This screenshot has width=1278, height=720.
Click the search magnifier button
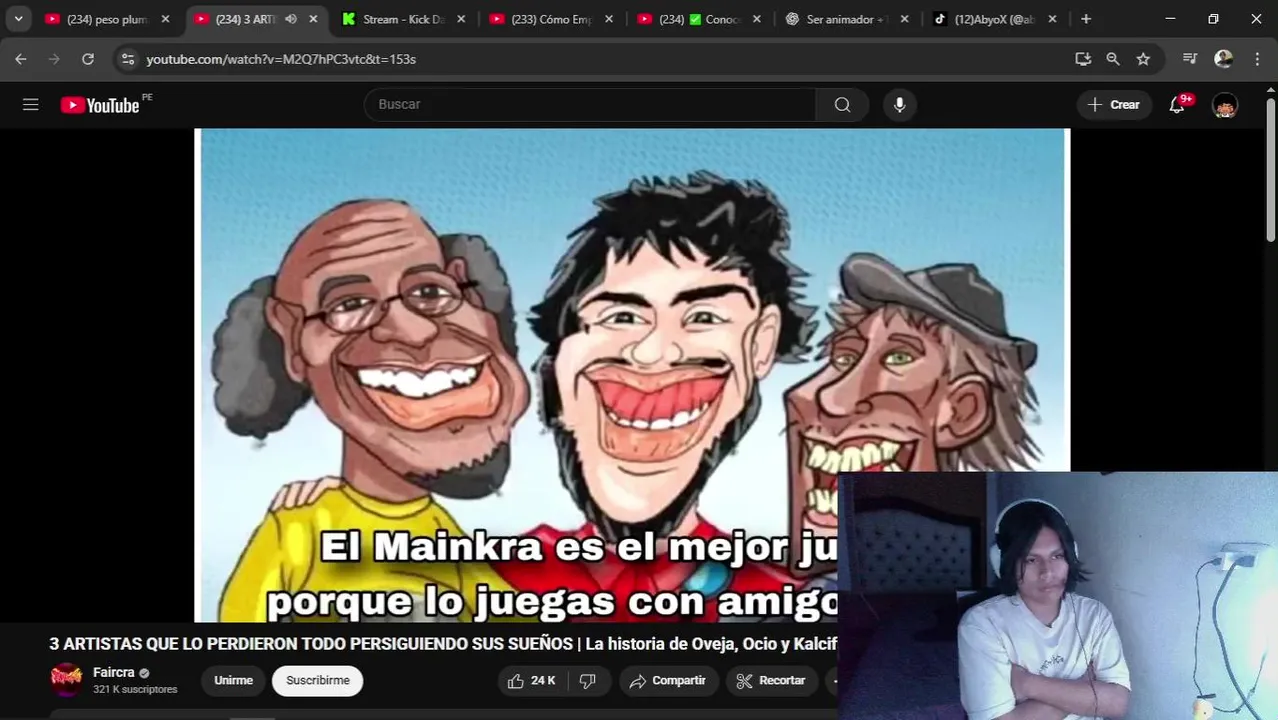point(842,104)
